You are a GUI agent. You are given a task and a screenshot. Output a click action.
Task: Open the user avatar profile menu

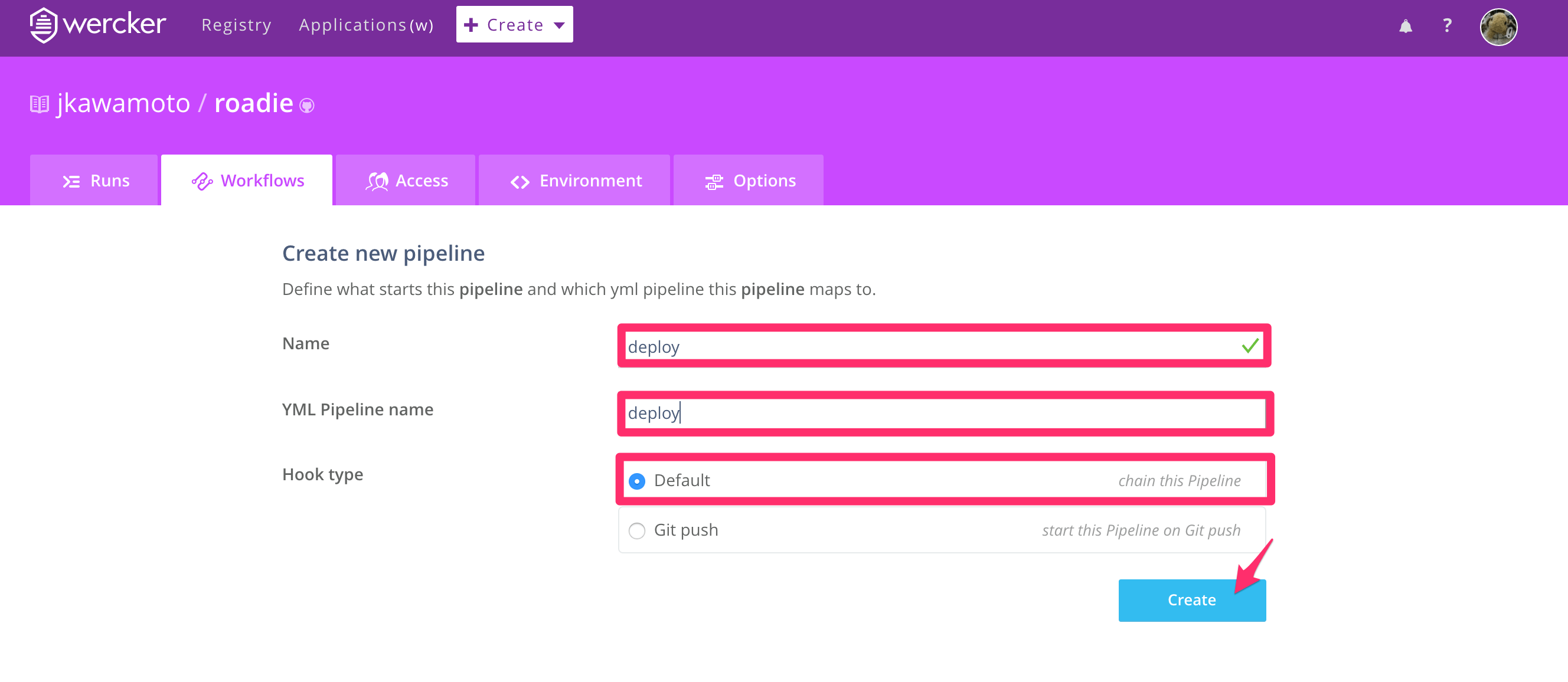click(x=1498, y=27)
